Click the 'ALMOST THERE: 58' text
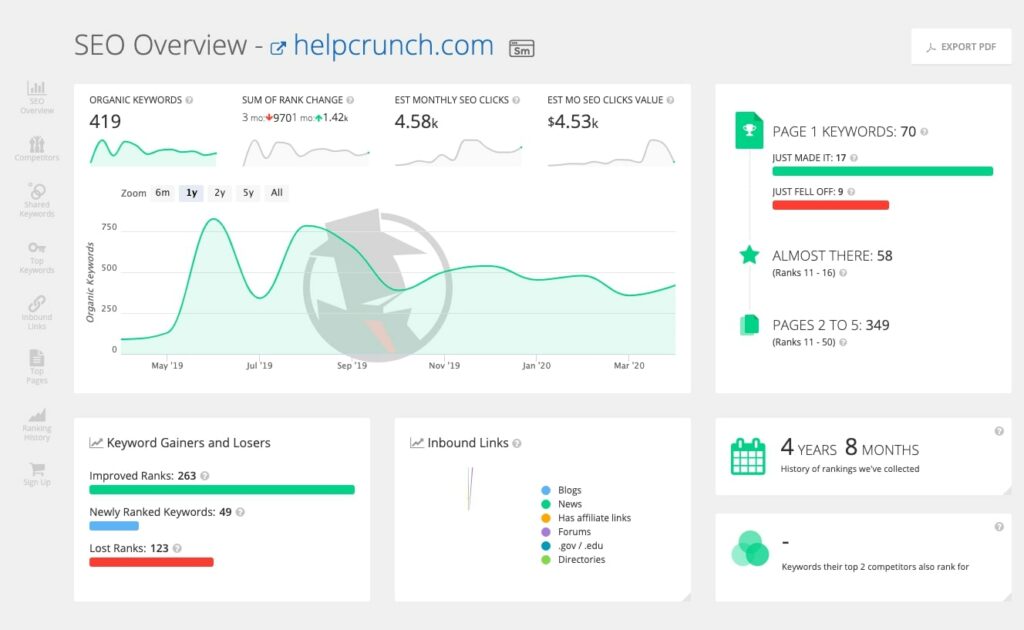 [832, 256]
